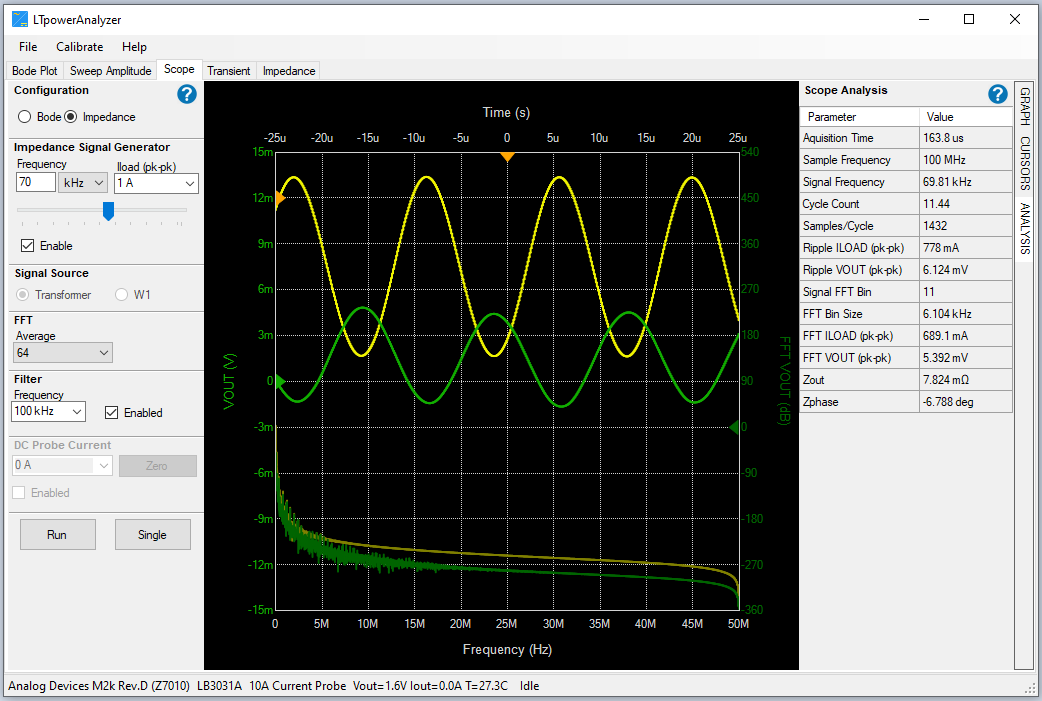
Task: Click the Configuration help question mark icon
Action: (x=187, y=94)
